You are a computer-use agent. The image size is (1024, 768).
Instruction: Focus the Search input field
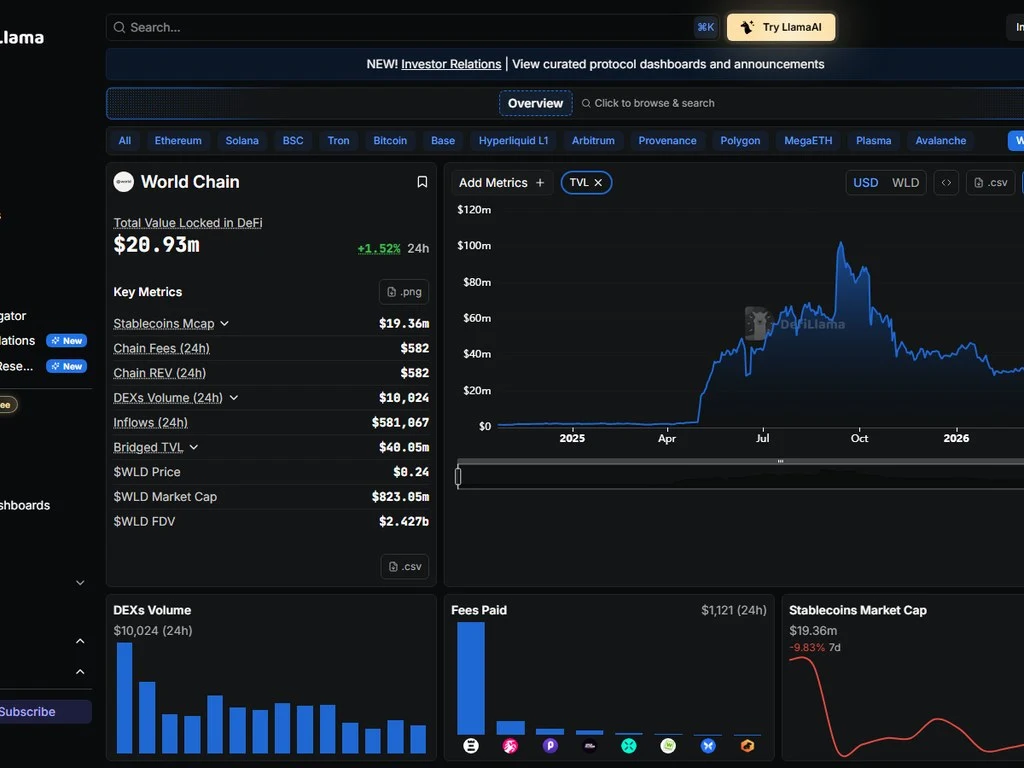pyautogui.click(x=411, y=27)
